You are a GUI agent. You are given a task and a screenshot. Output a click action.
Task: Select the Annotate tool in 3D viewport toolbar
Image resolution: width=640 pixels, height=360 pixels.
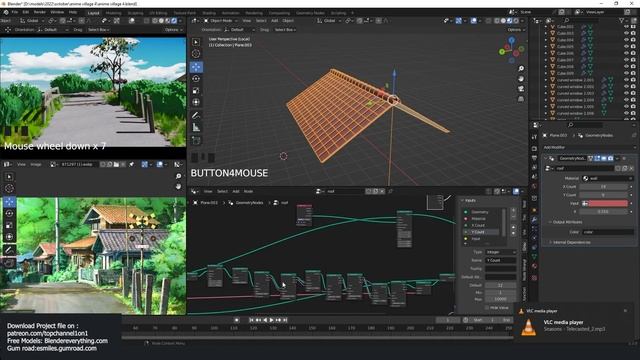[x=196, y=116]
